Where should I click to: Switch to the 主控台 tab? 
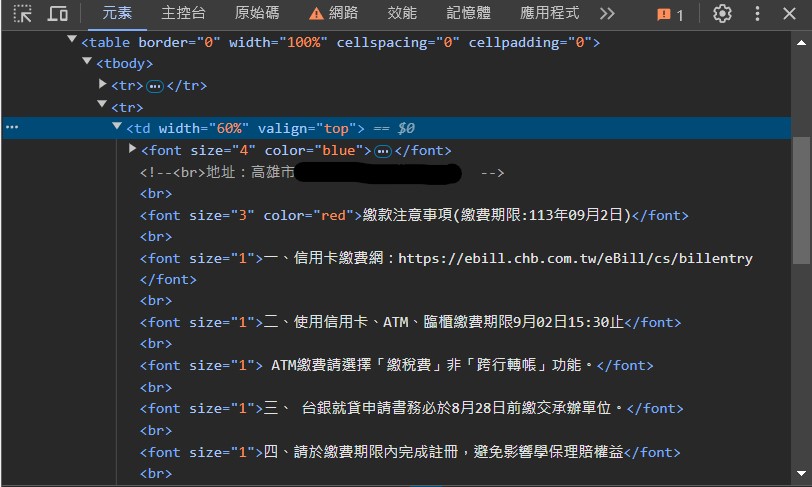tap(183, 13)
